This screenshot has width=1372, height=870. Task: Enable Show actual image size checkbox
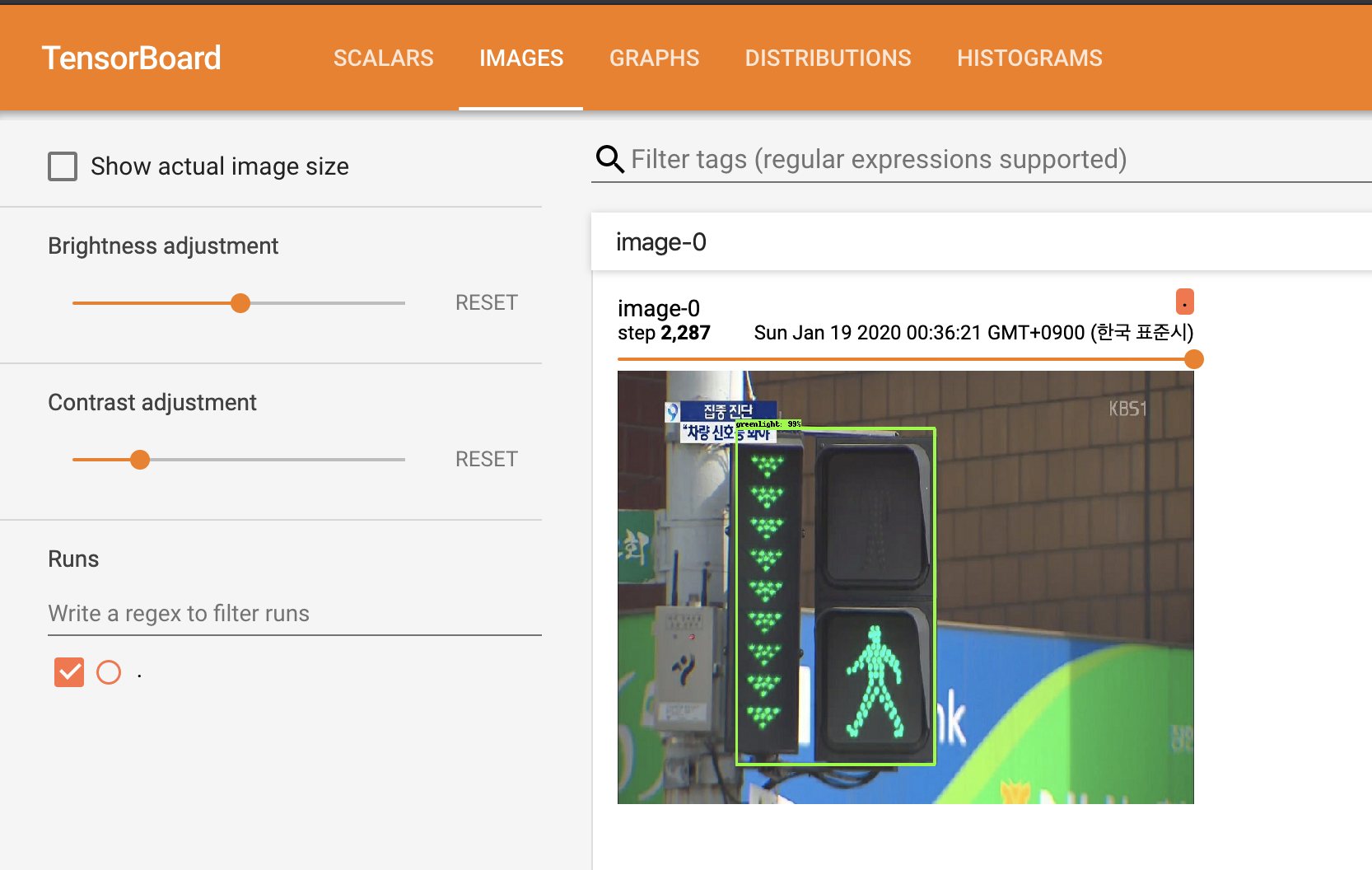click(x=63, y=166)
